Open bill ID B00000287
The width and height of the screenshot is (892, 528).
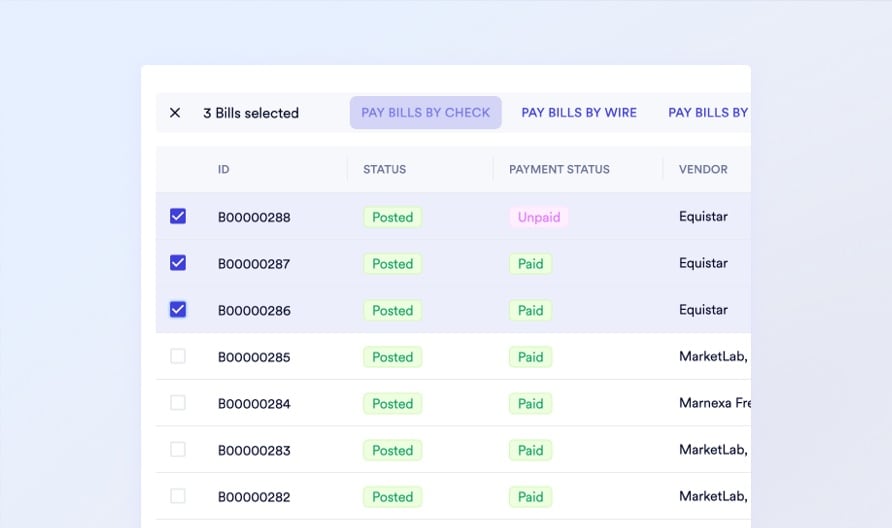click(254, 264)
